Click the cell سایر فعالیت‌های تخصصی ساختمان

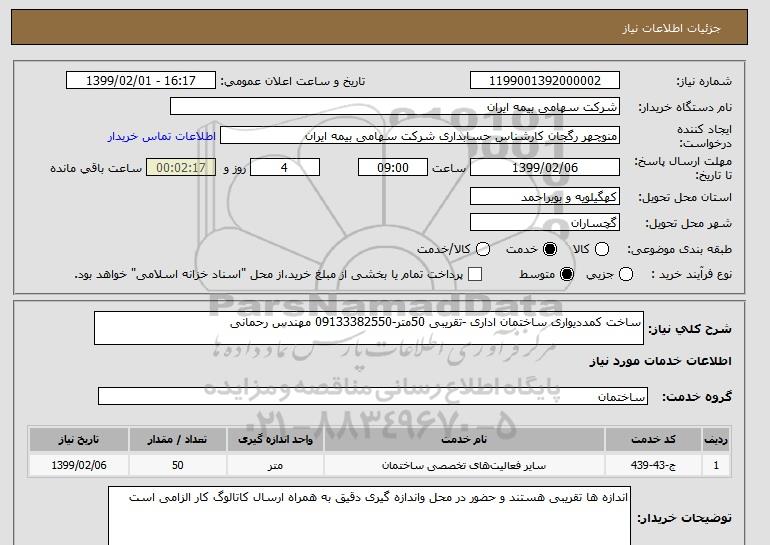pyautogui.click(x=464, y=465)
